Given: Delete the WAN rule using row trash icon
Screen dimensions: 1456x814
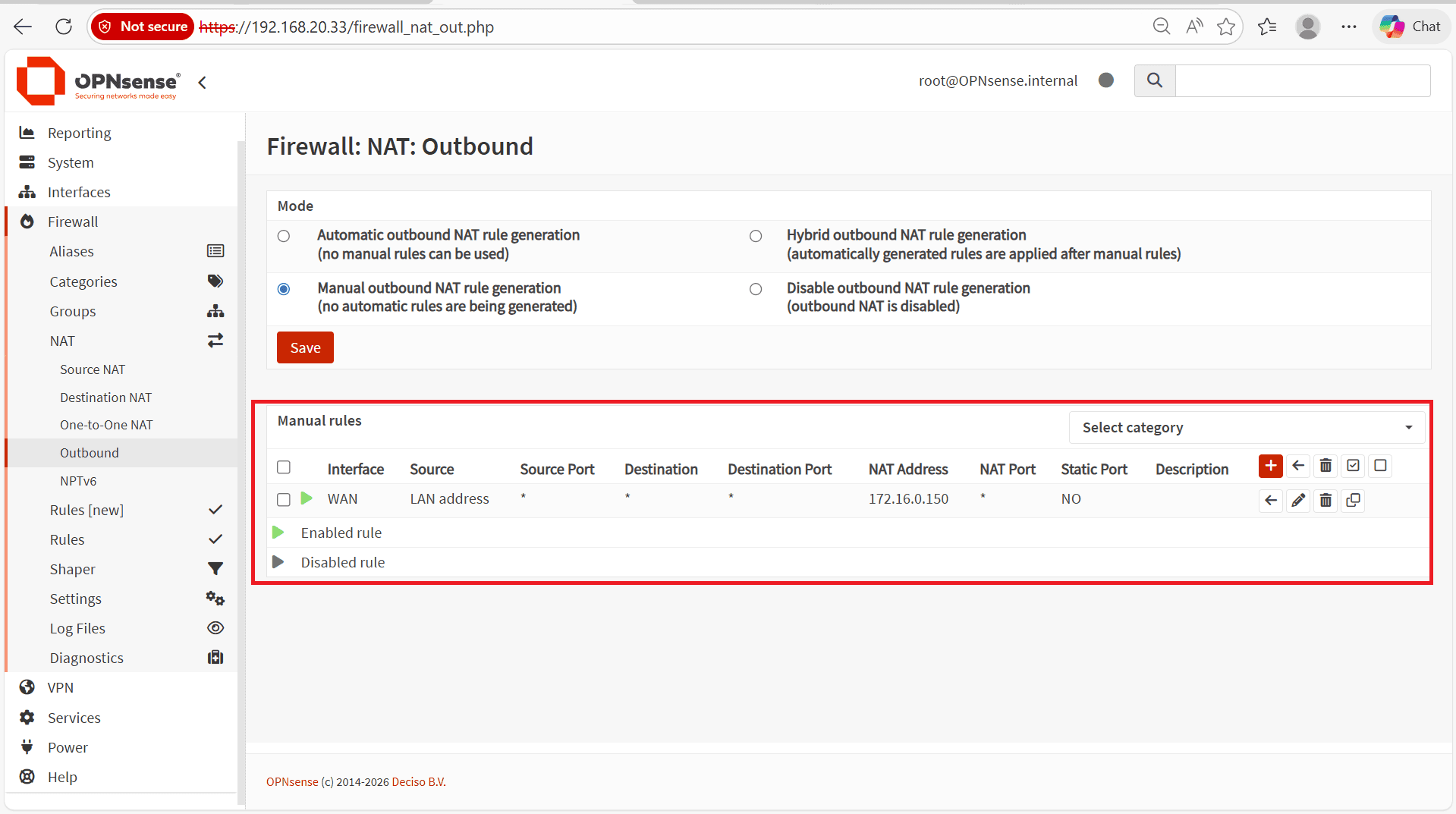Looking at the screenshot, I should point(1325,501).
